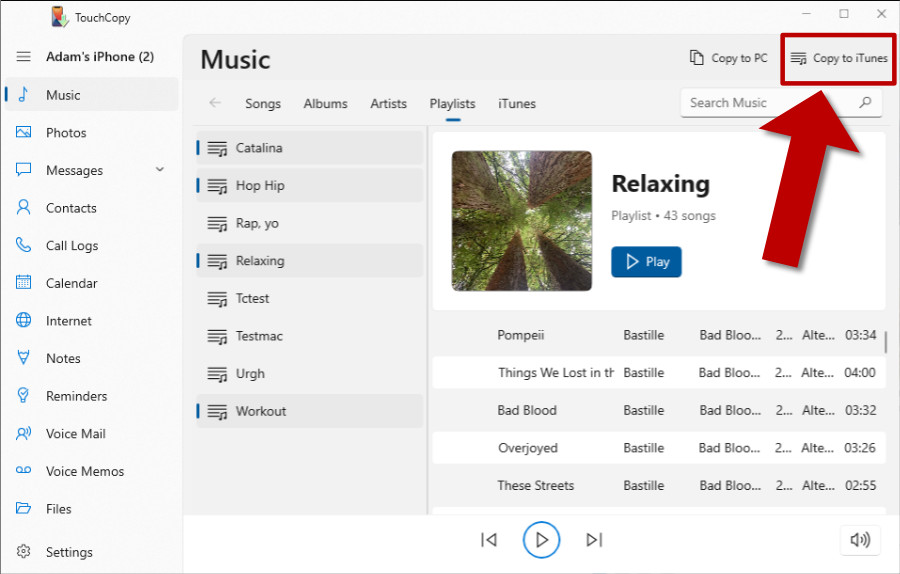Click the Copy to PC button
900x574 pixels.
pyautogui.click(x=728, y=58)
